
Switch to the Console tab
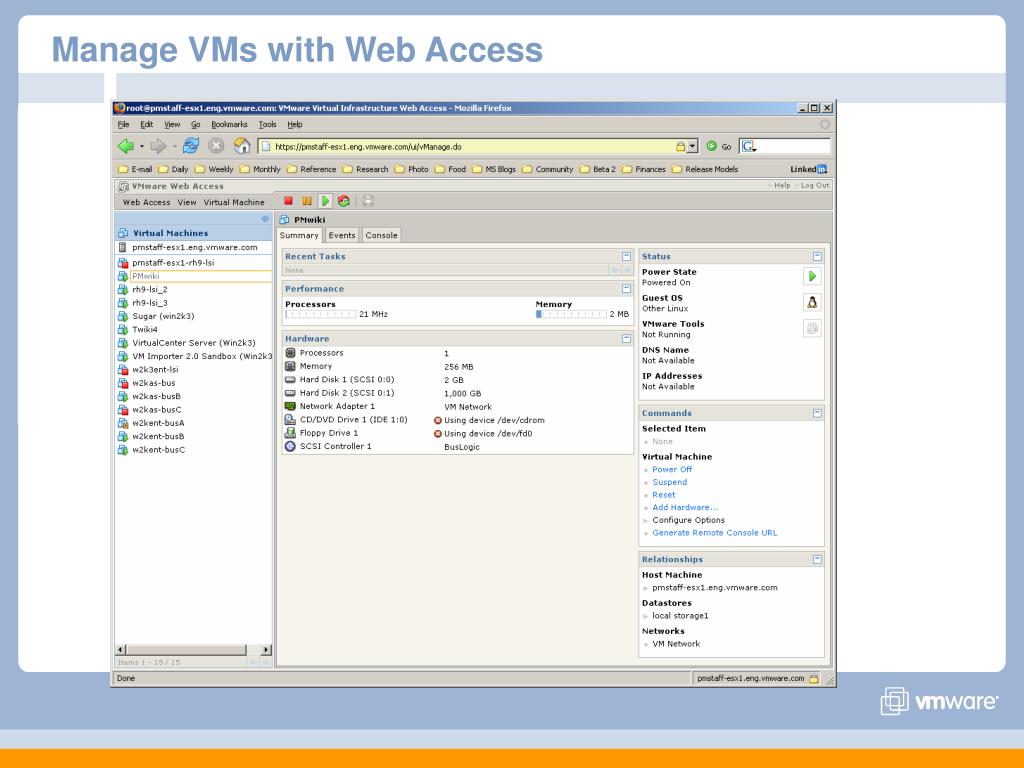tap(381, 235)
